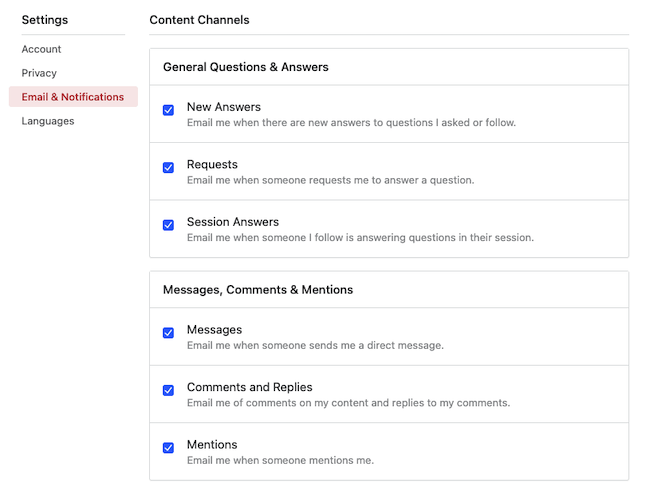Click the Requests option label

(212, 165)
